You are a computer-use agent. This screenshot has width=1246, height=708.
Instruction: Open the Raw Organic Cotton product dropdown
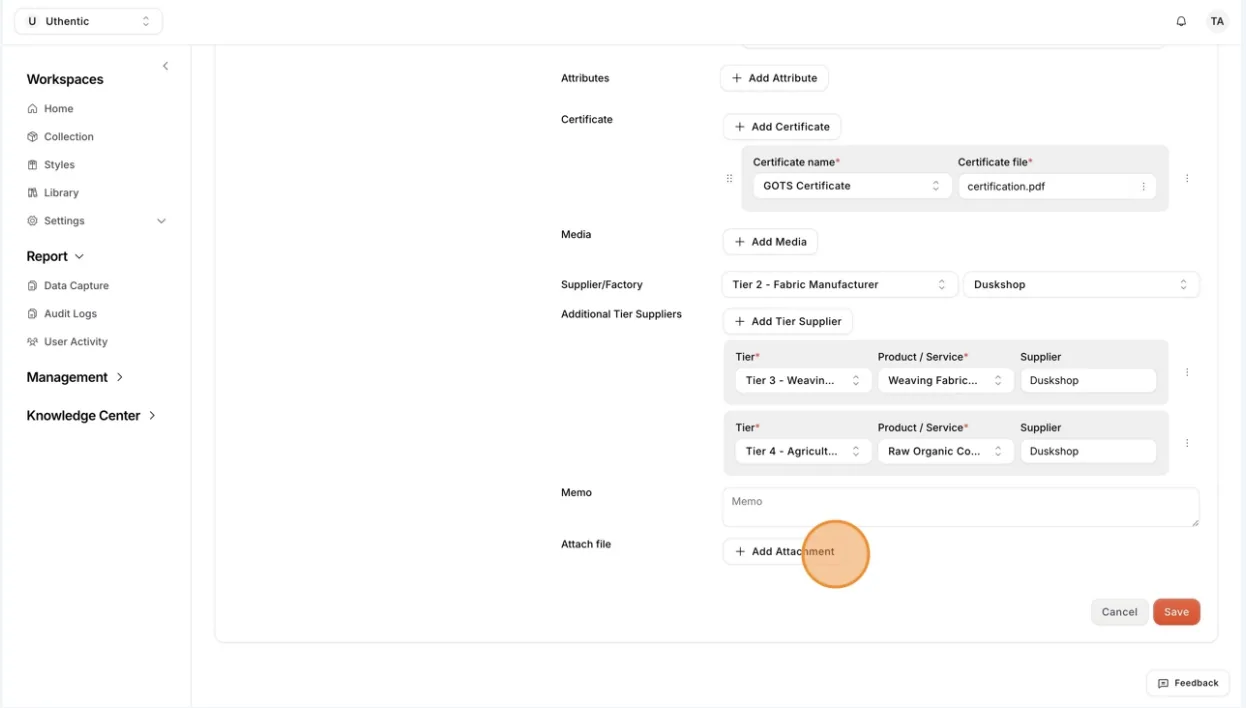[x=945, y=452]
